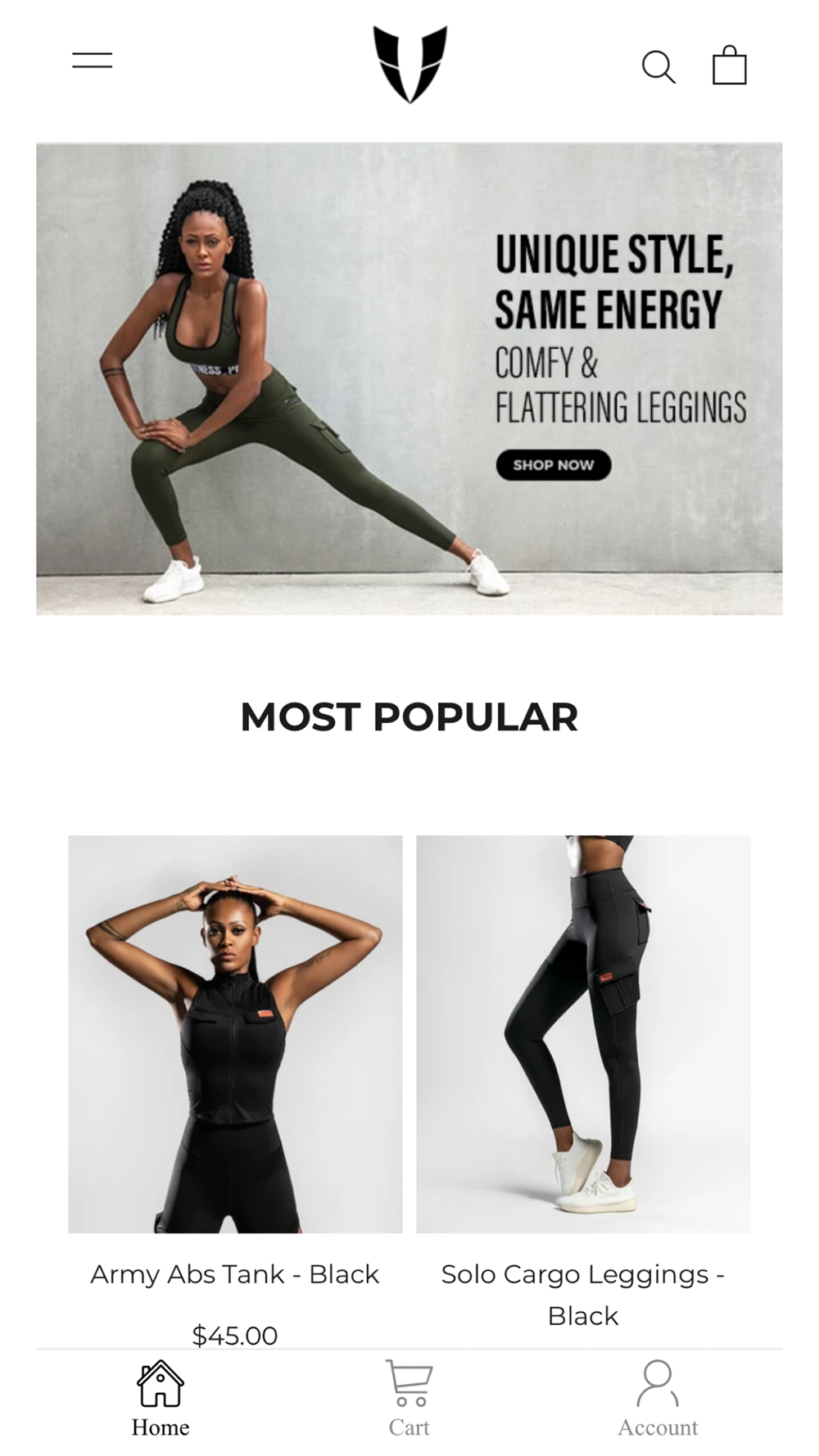Open the Solo Cargo Leggings product image
The width and height of the screenshot is (819, 1456).
point(583,1034)
